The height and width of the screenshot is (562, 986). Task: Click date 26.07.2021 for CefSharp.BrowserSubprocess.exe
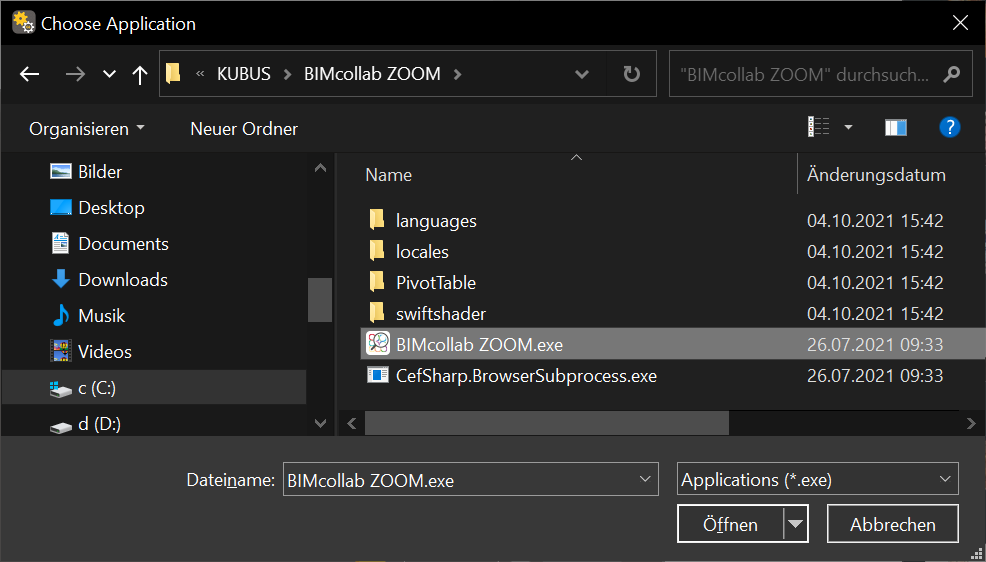tap(875, 376)
